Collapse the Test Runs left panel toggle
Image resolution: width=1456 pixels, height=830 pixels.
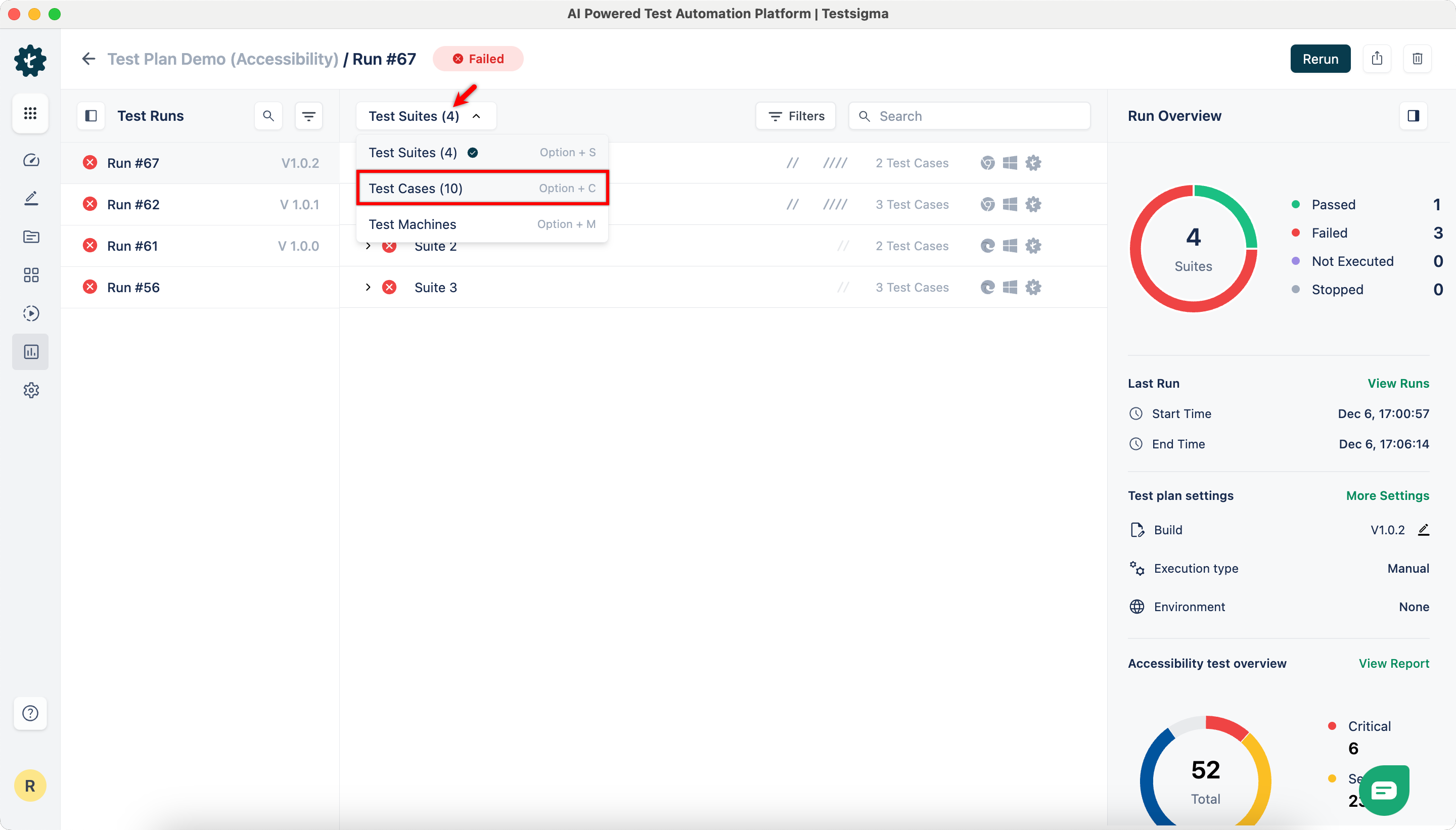pos(91,116)
